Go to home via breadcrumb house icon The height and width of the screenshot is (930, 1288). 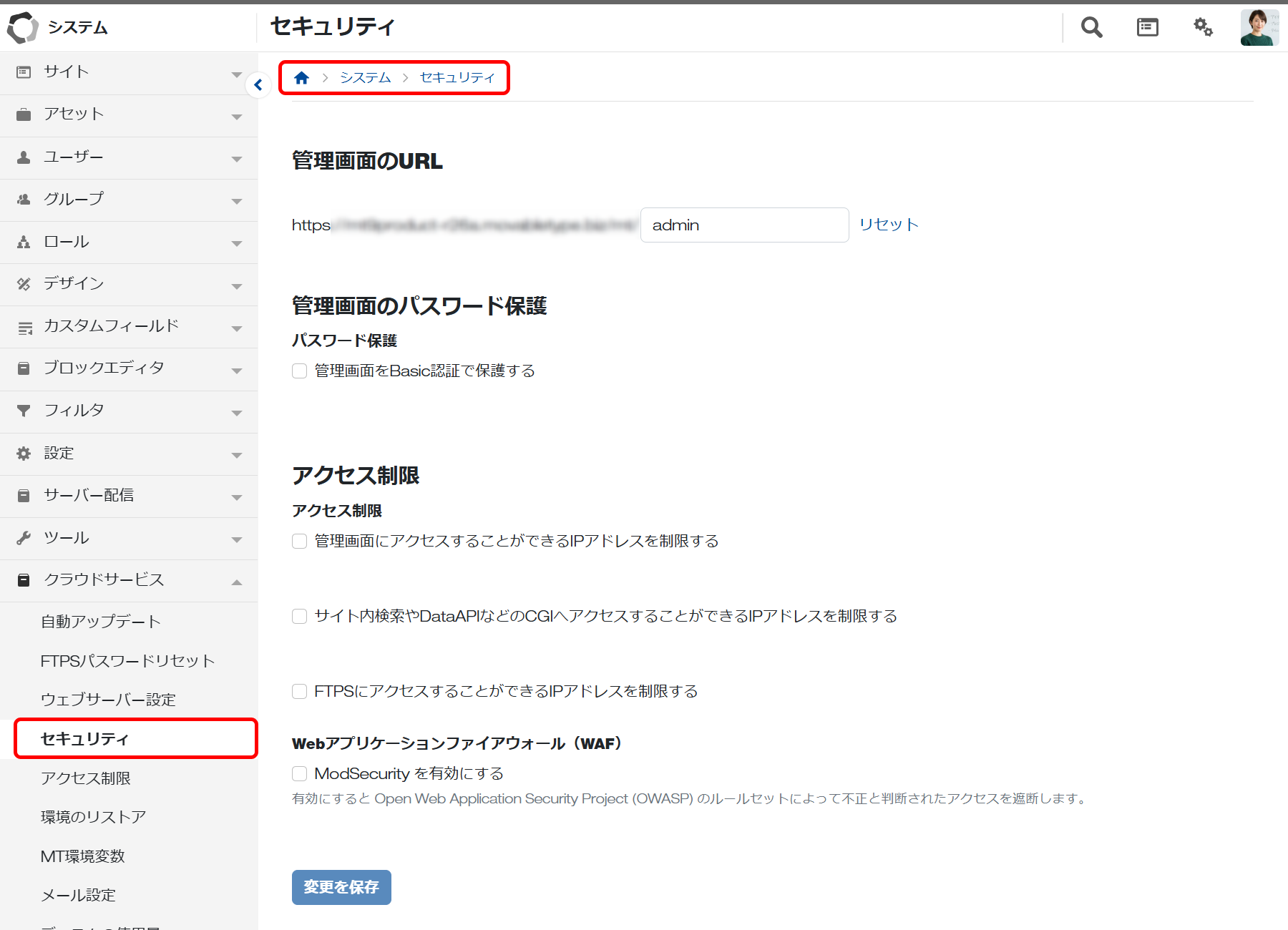301,77
